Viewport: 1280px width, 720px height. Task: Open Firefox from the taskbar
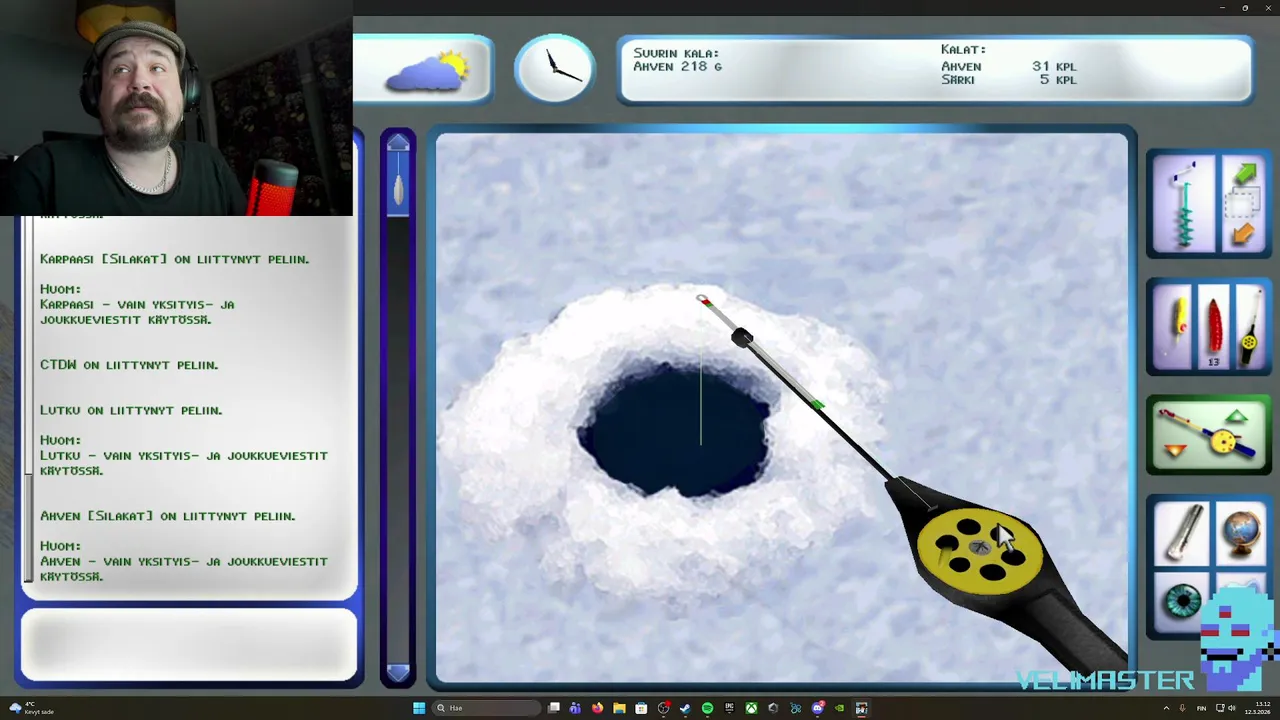tap(597, 708)
